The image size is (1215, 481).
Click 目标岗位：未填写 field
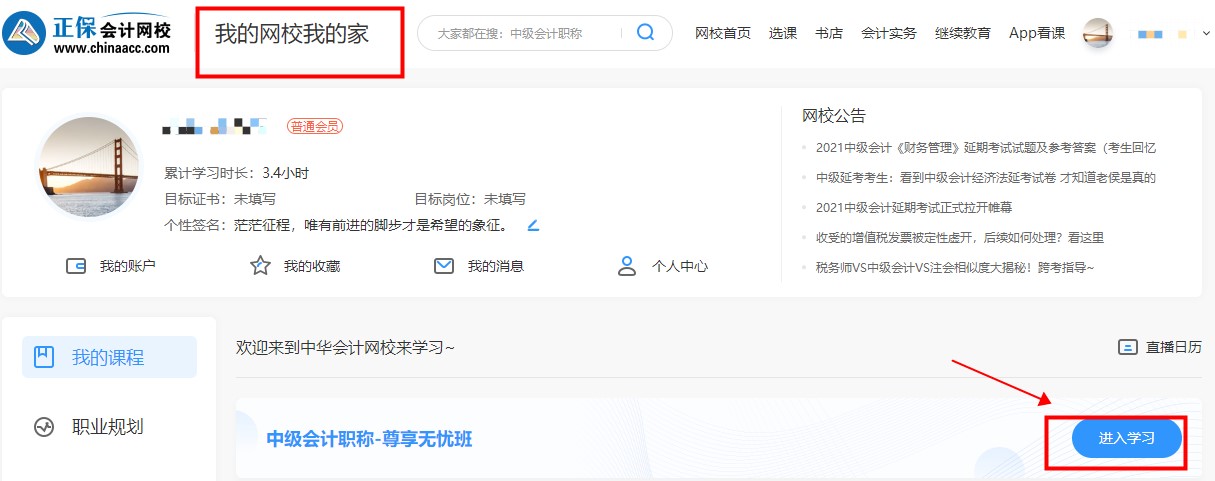pos(470,199)
